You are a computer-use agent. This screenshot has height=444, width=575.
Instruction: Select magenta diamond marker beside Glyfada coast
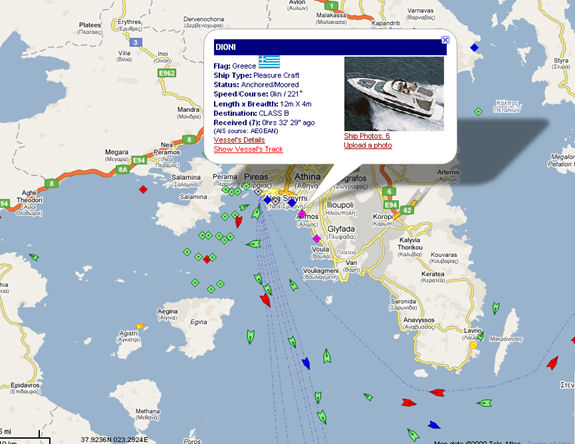(316, 239)
